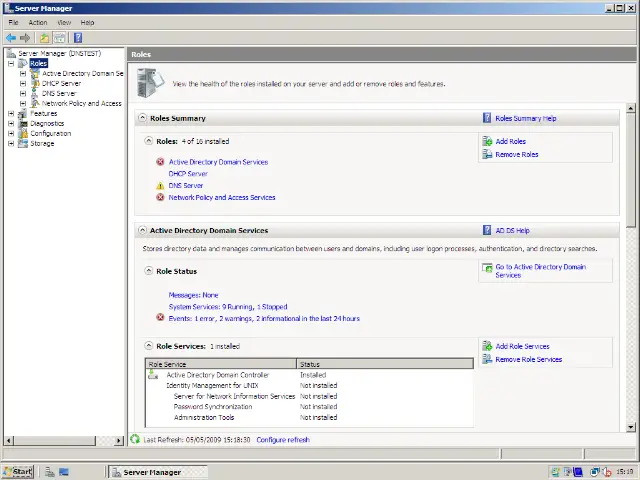Click the DHCP Server node icon in tree

pos(35,83)
